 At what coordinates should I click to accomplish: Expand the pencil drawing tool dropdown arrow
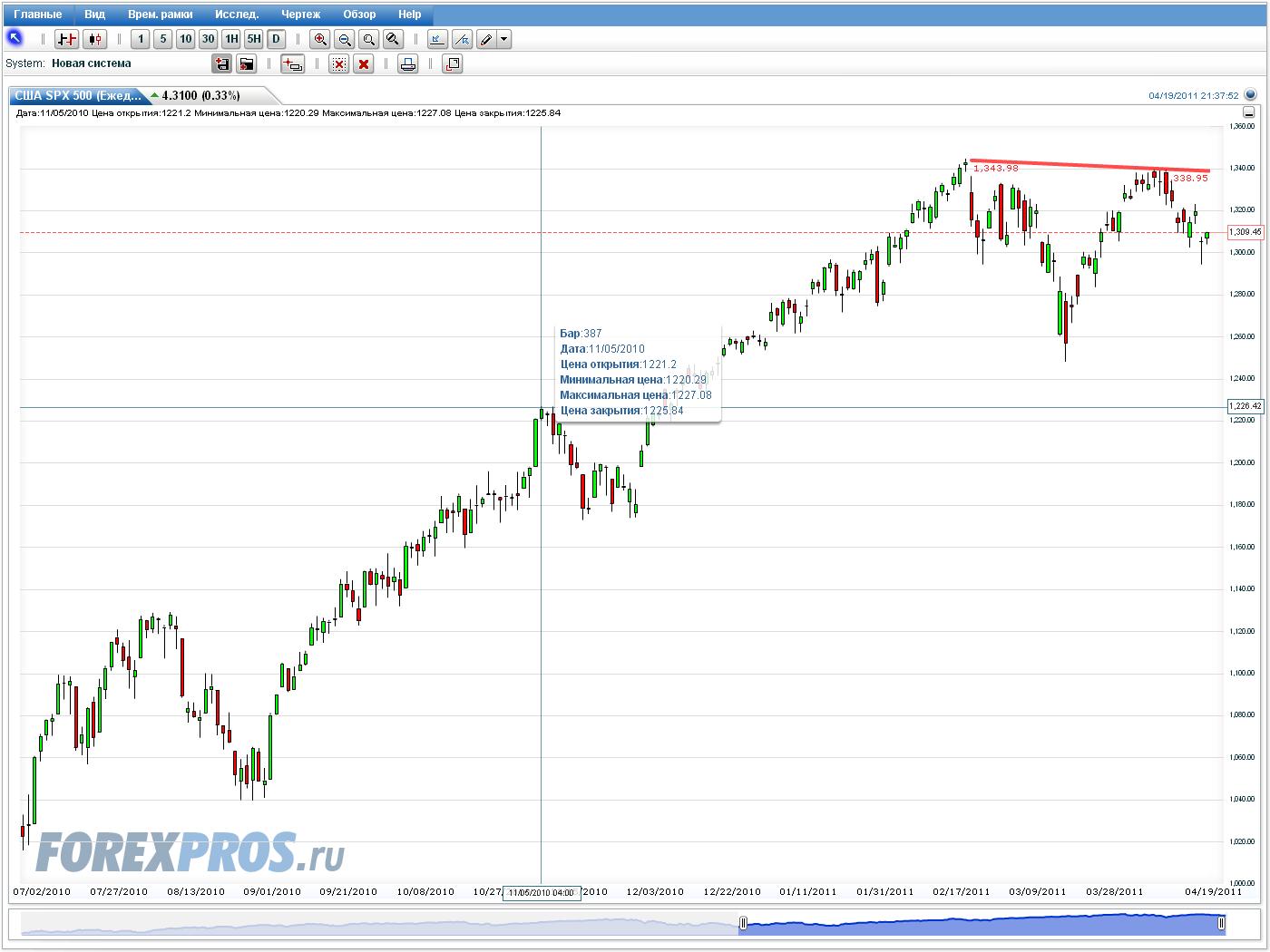504,39
